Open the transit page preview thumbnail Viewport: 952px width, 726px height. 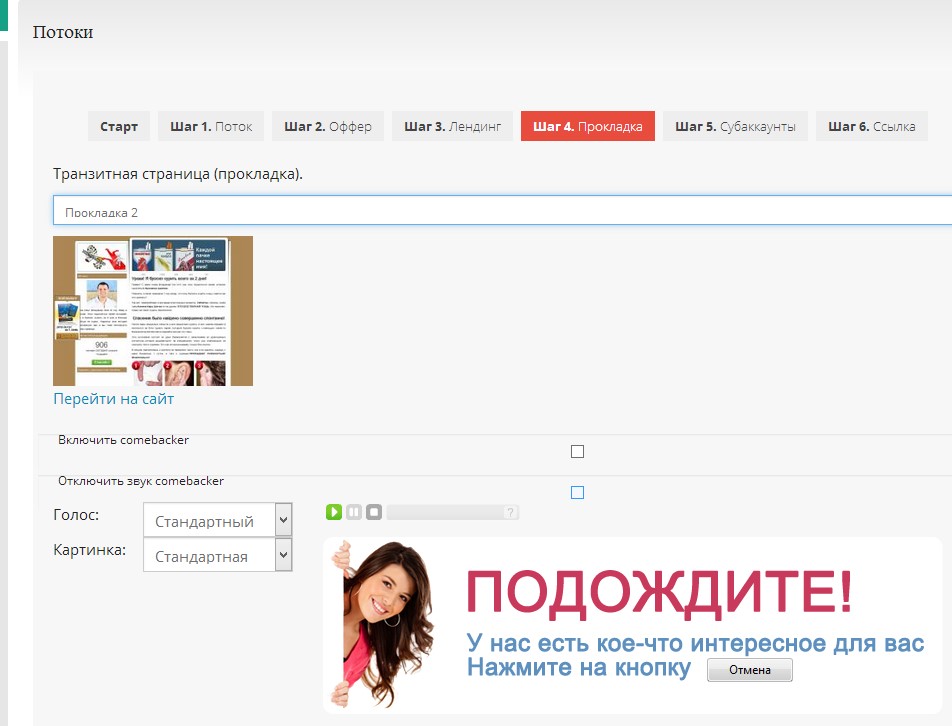coord(153,311)
